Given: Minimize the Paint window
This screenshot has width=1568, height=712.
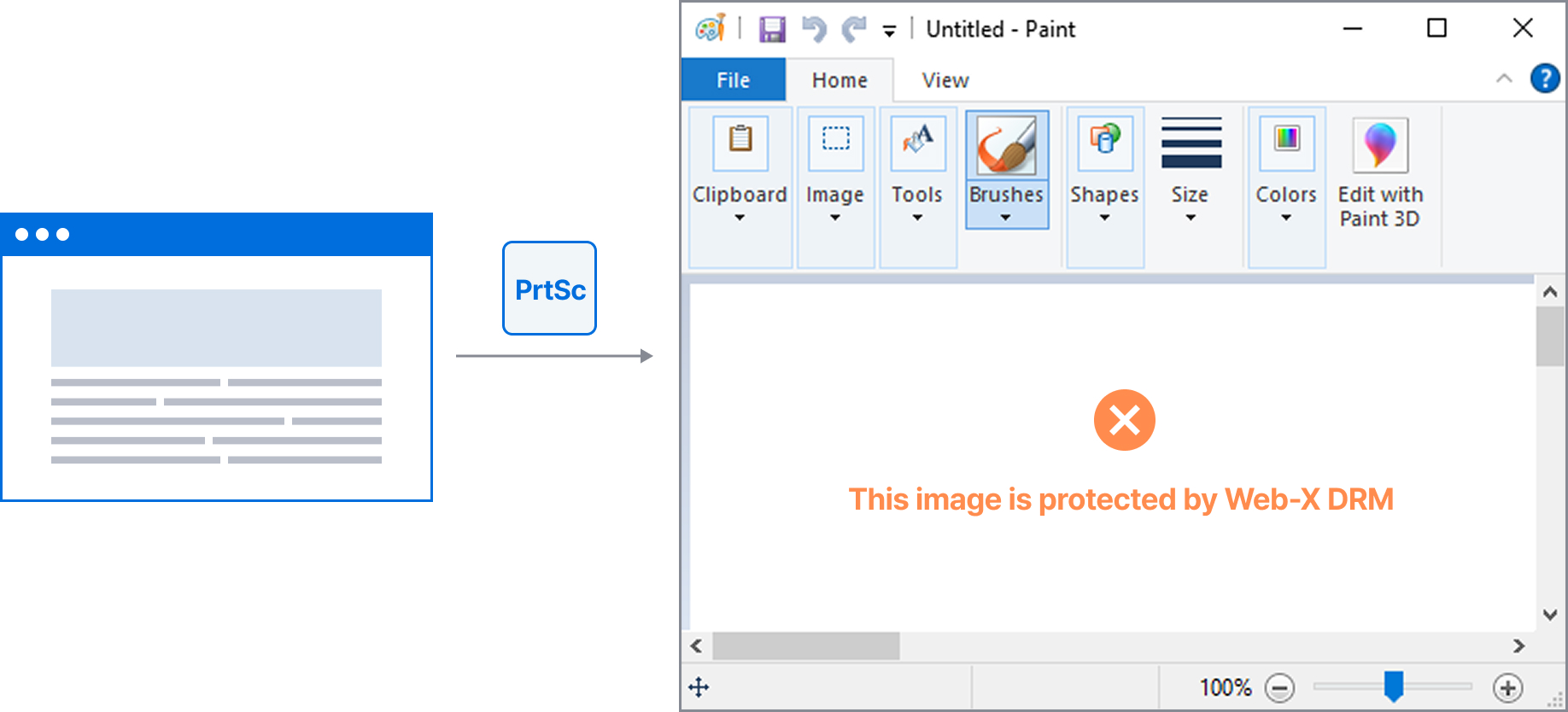Looking at the screenshot, I should point(1353,28).
